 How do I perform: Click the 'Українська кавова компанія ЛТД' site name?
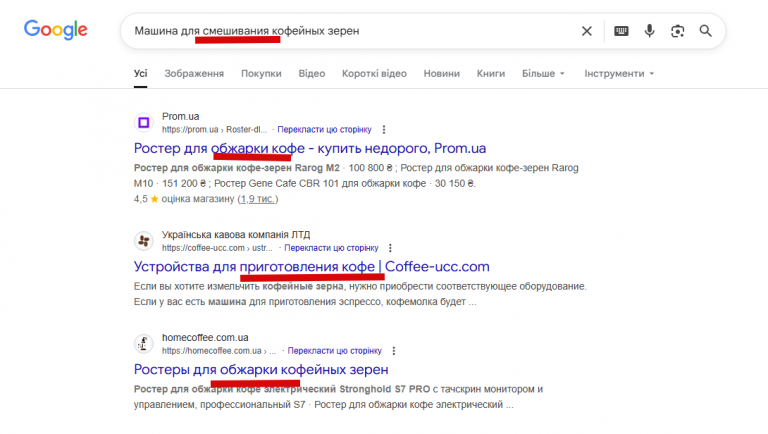236,235
